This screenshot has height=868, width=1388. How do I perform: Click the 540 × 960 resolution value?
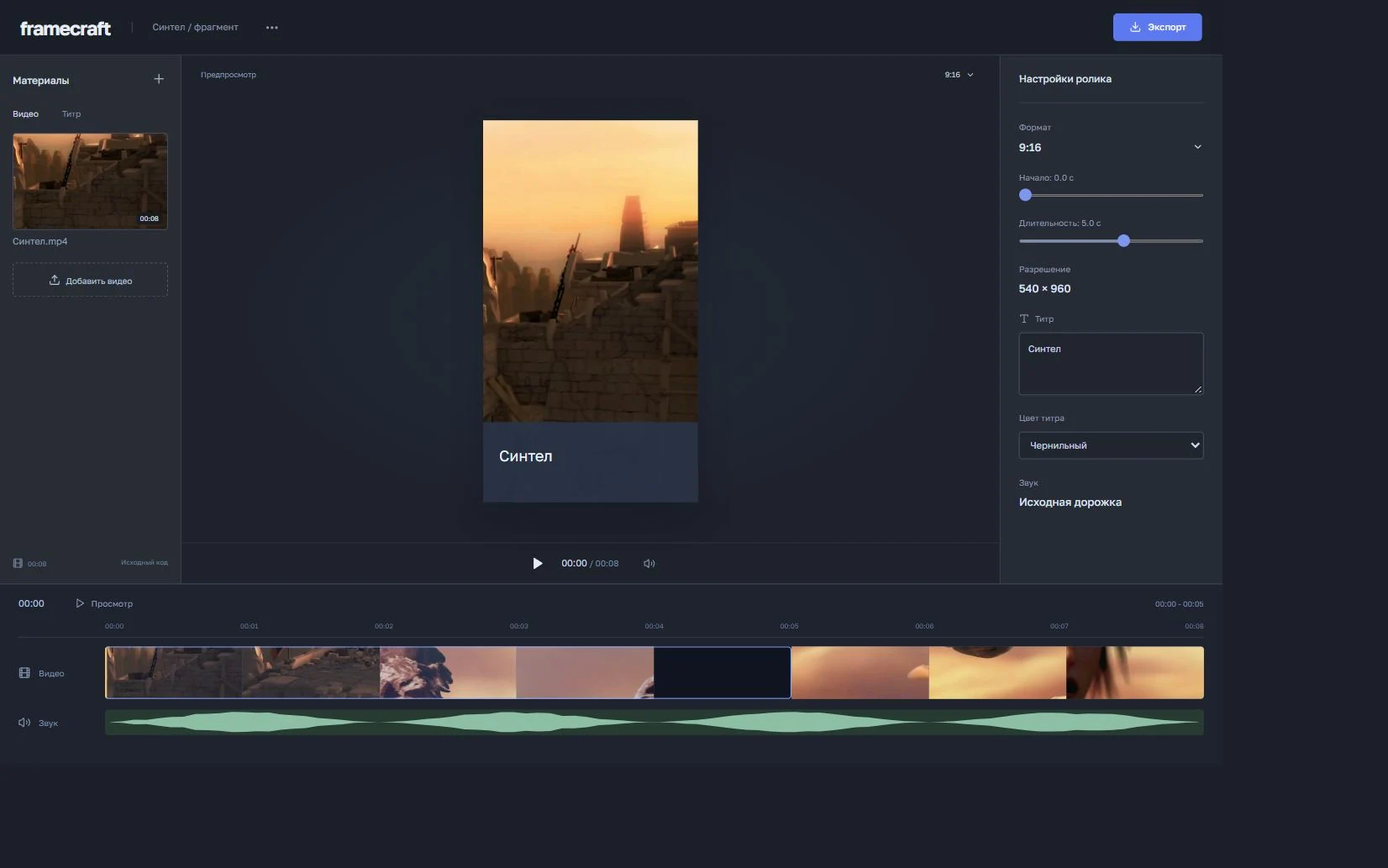pyautogui.click(x=1044, y=288)
